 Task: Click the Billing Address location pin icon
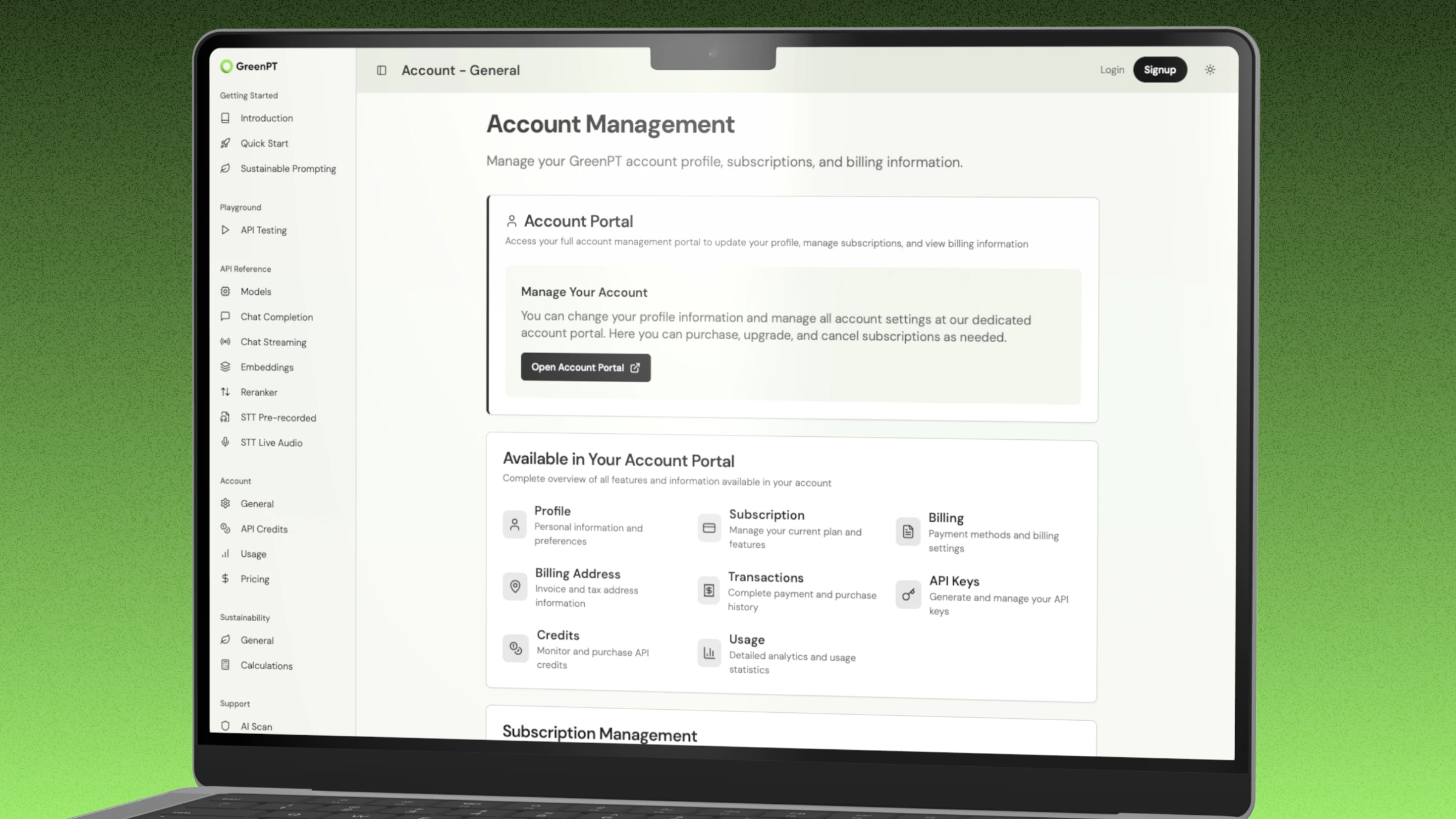click(514, 587)
